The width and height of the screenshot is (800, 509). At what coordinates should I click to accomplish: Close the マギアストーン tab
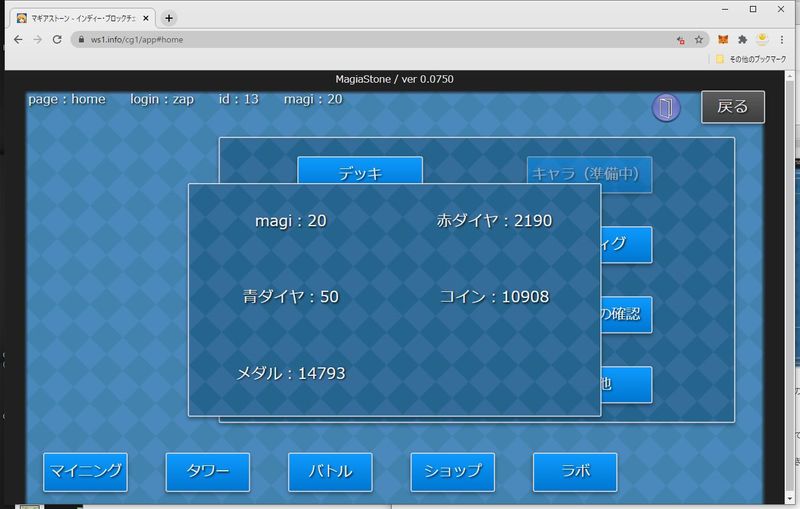tap(147, 18)
